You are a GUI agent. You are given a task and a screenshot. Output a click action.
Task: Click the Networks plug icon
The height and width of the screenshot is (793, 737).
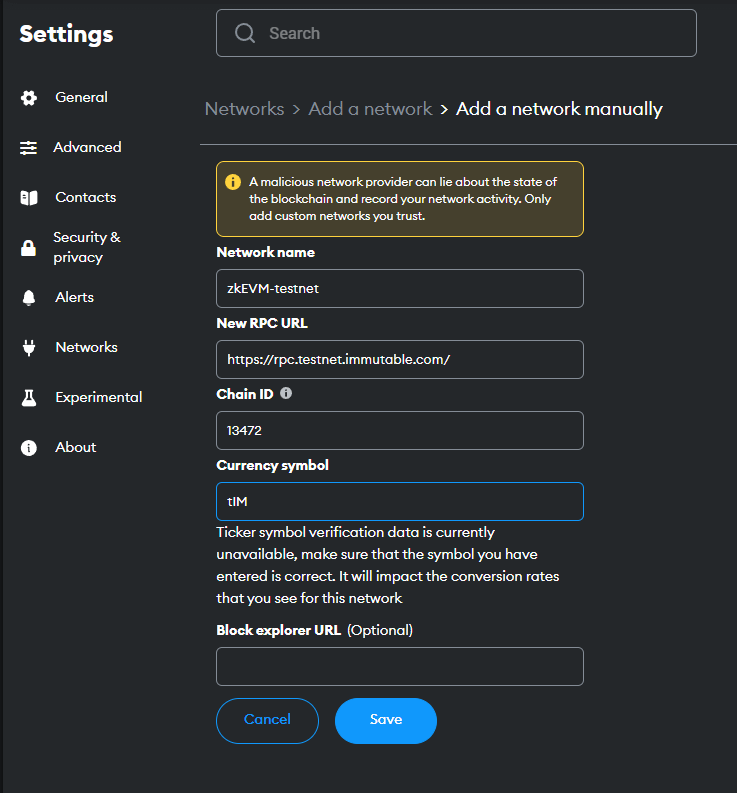pyautogui.click(x=29, y=348)
